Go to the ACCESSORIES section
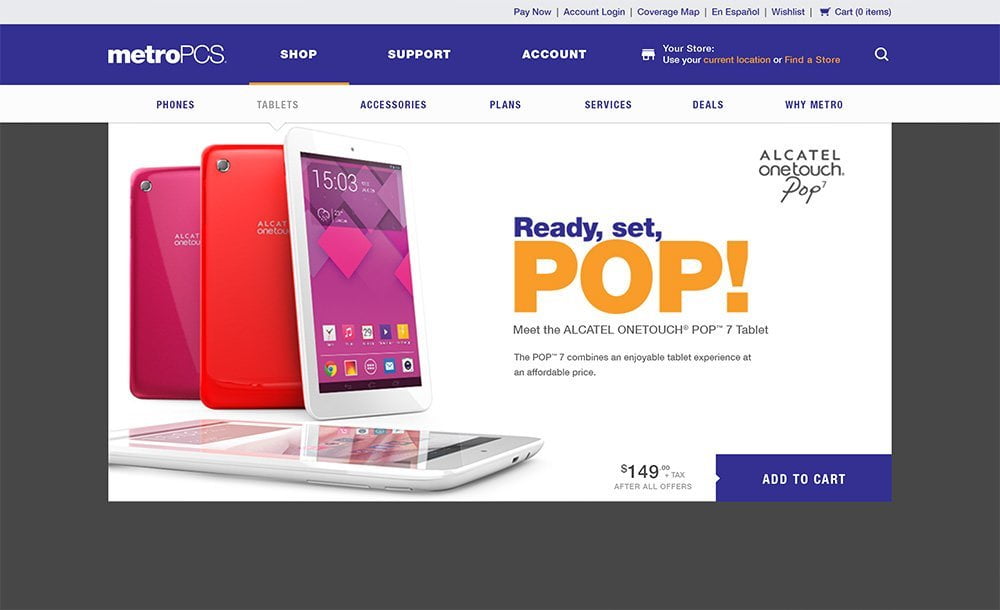 [393, 105]
